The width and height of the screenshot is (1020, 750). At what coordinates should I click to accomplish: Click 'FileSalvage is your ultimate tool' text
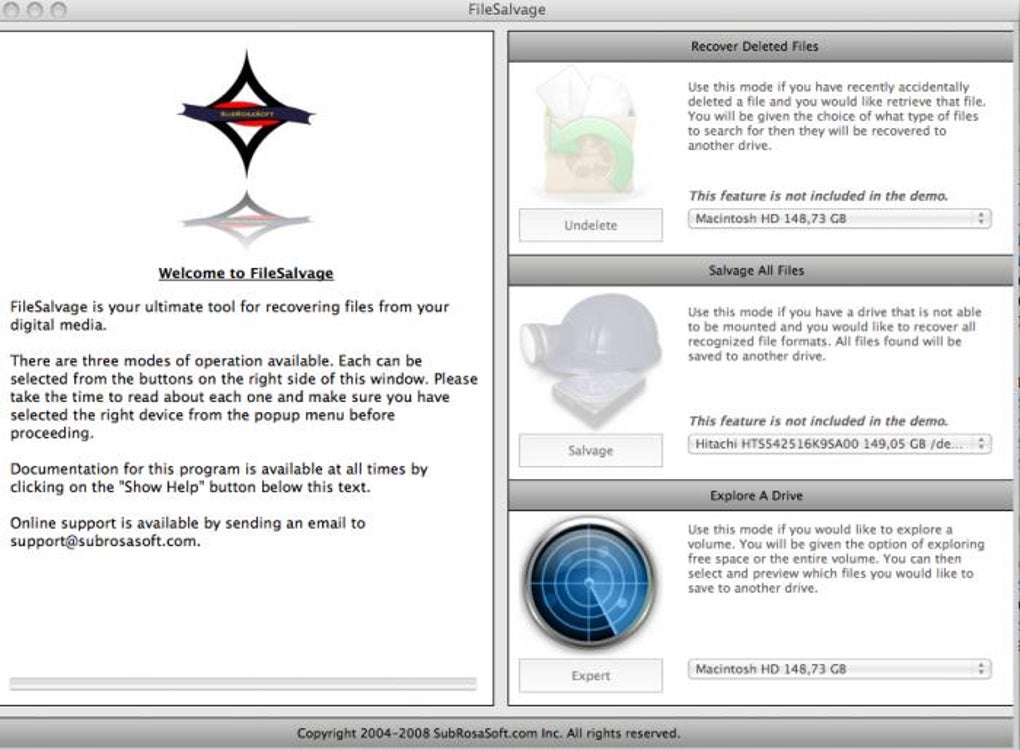point(229,315)
